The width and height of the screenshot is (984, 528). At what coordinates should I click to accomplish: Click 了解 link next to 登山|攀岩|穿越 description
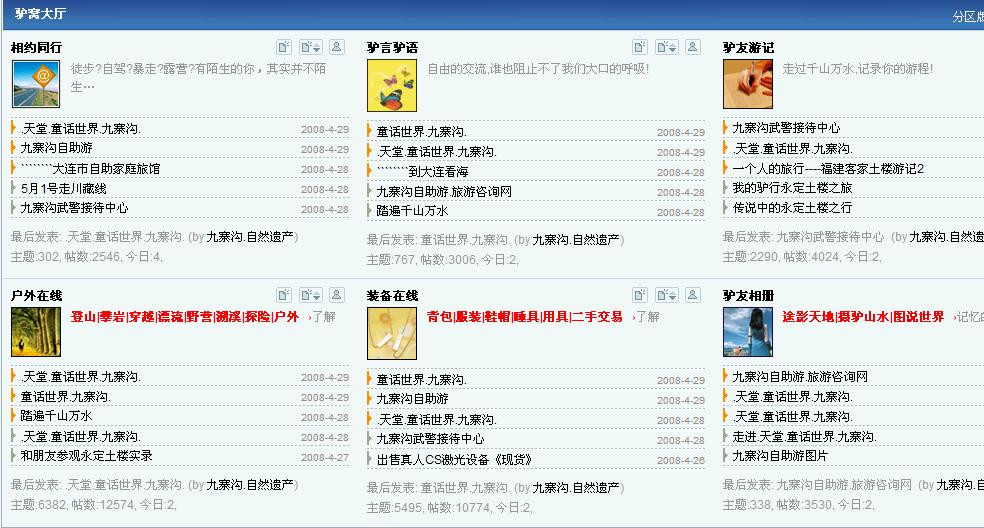(x=324, y=317)
